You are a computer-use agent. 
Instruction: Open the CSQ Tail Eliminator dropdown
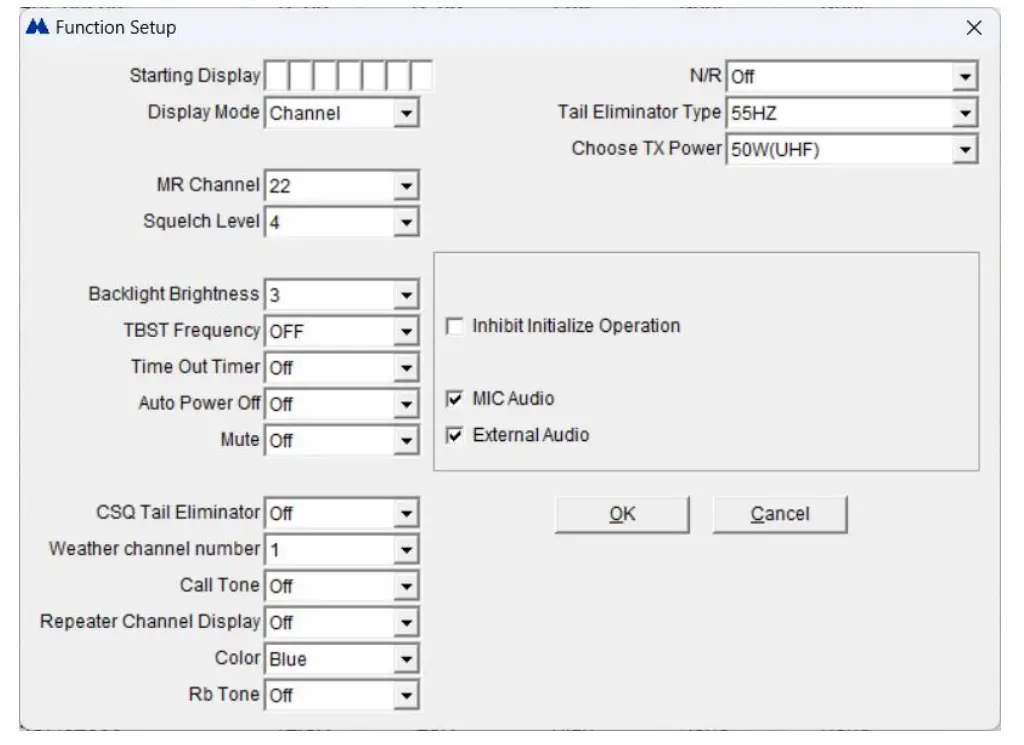click(x=406, y=512)
